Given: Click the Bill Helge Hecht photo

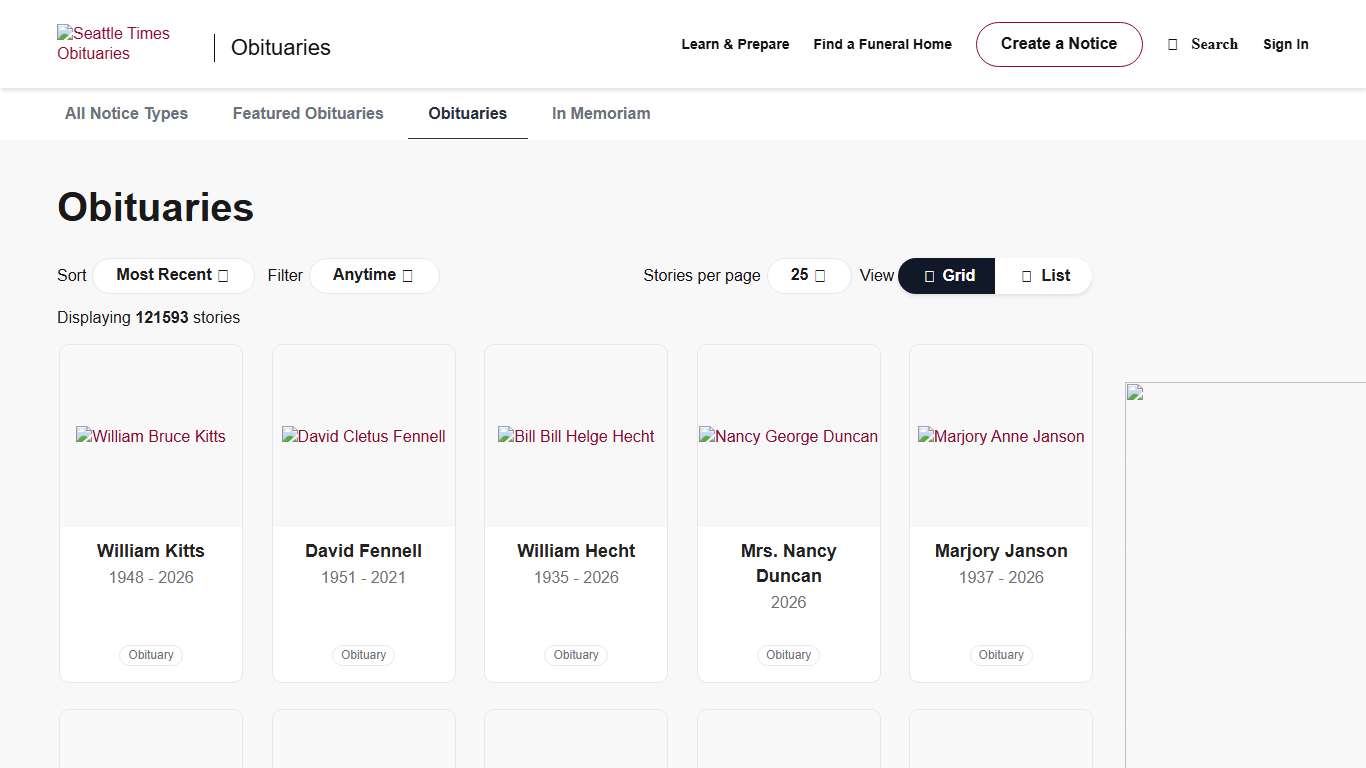Looking at the screenshot, I should click(576, 436).
